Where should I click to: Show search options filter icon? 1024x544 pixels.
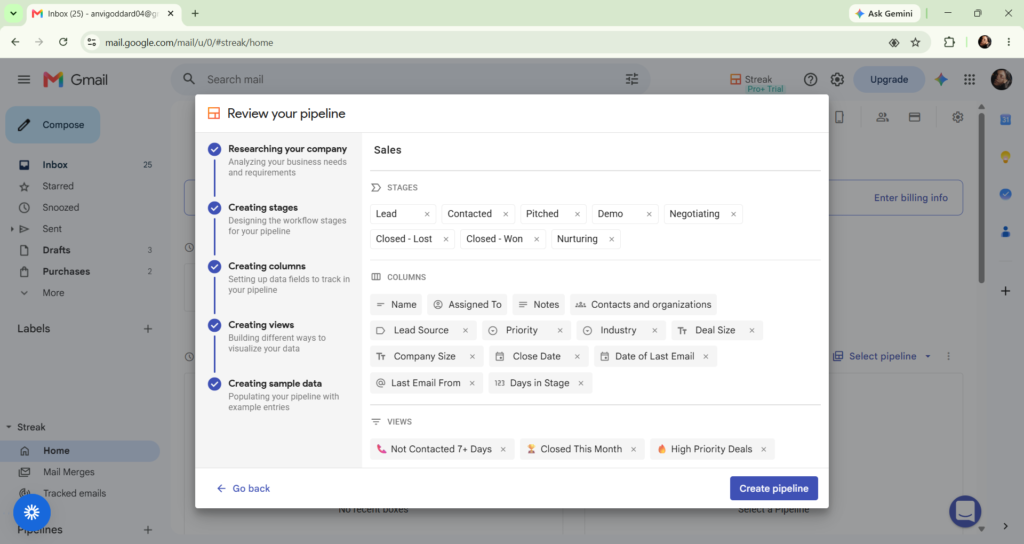tap(632, 80)
